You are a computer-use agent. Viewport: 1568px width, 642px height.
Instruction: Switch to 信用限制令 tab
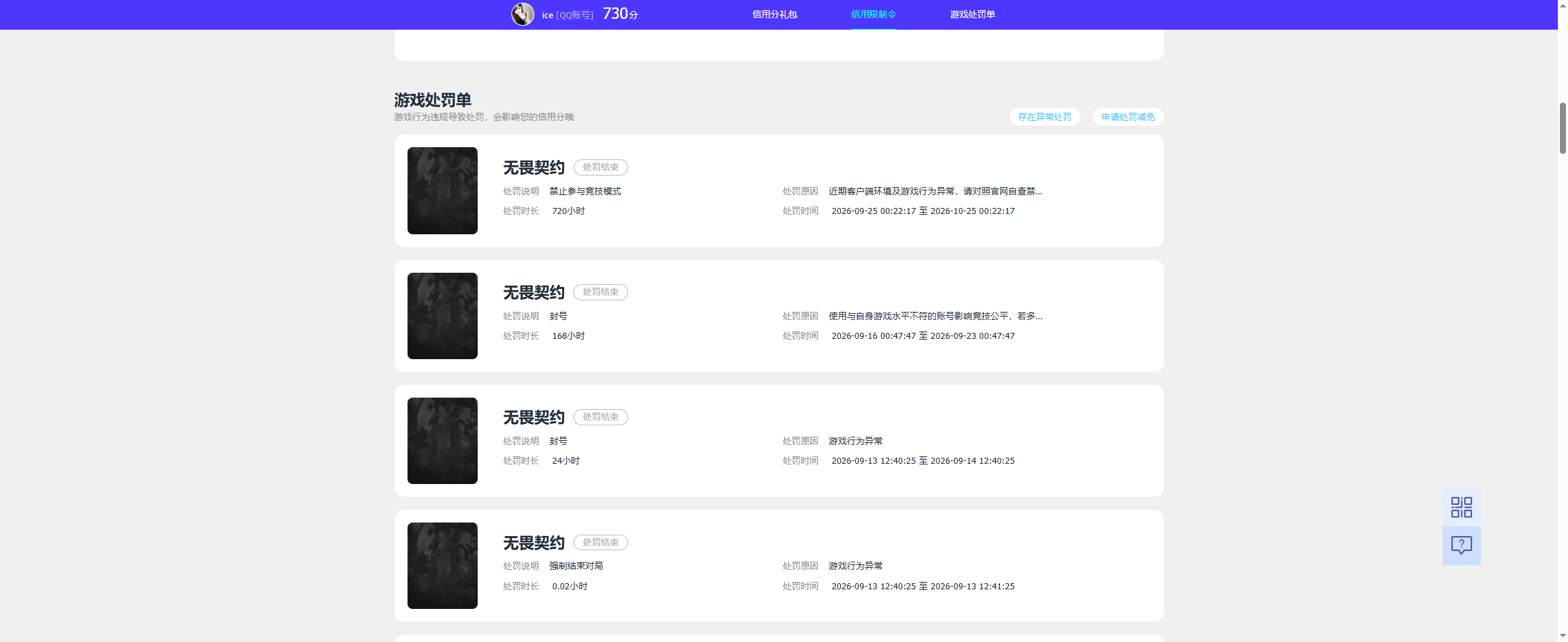click(873, 14)
